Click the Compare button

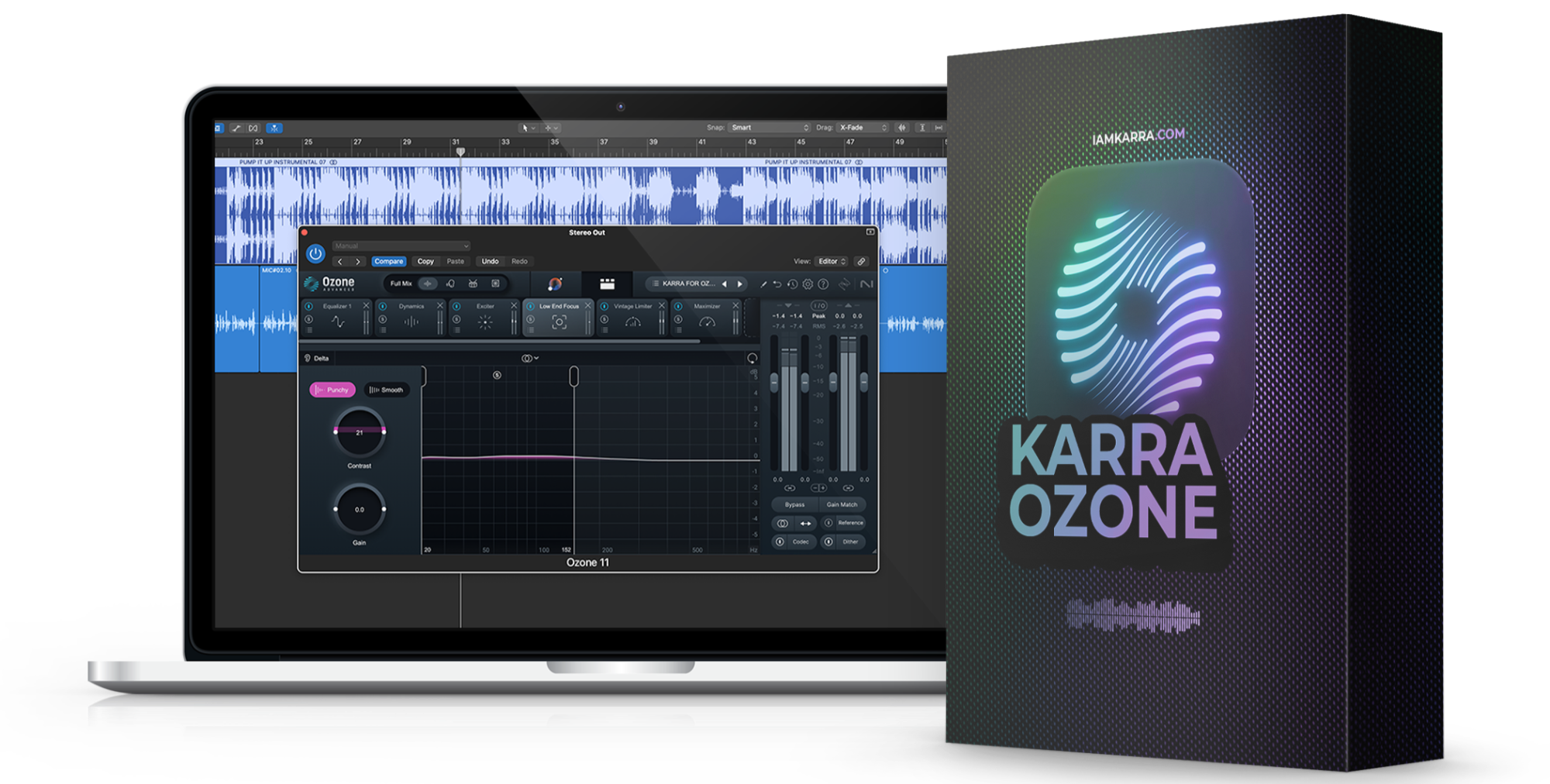[x=388, y=262]
